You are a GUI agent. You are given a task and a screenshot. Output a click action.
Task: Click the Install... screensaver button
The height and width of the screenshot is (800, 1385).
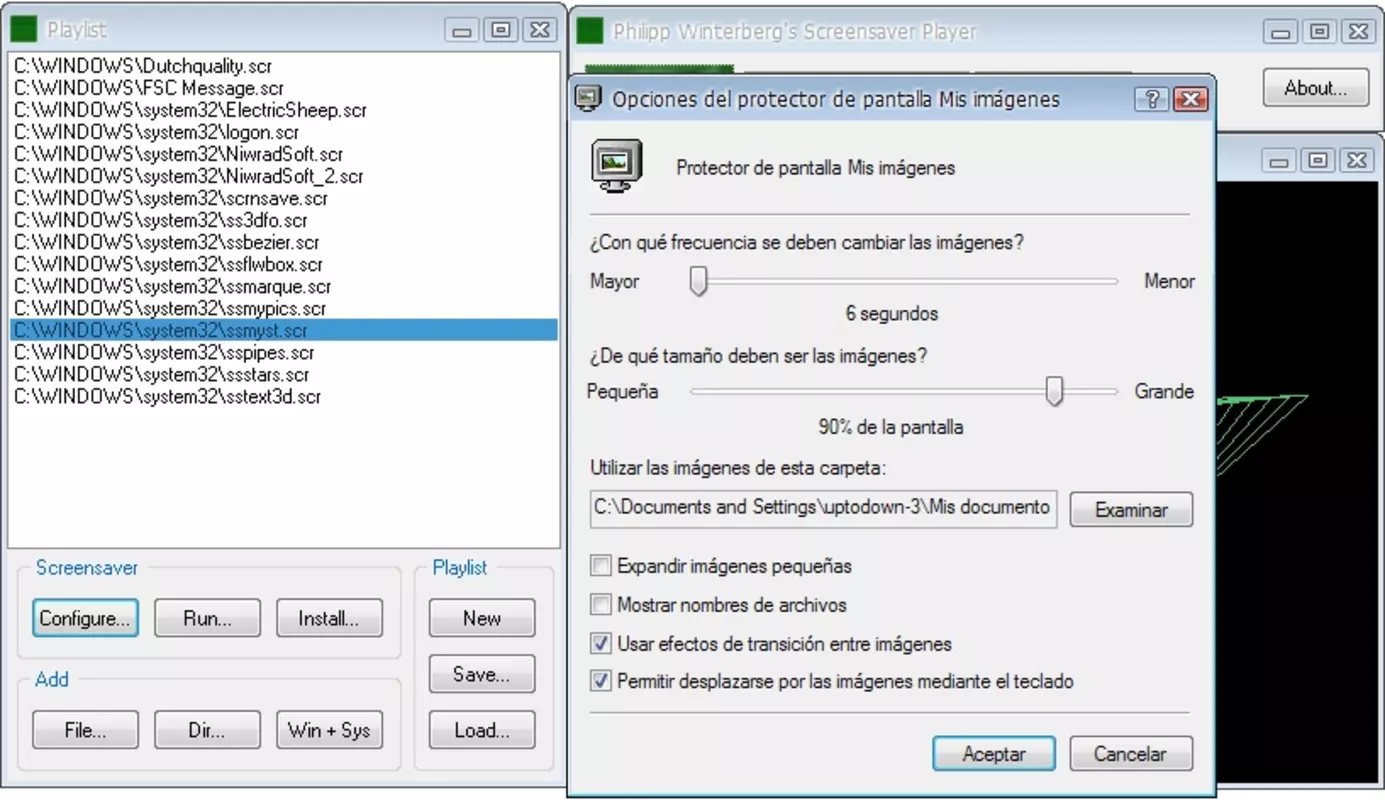click(x=329, y=618)
